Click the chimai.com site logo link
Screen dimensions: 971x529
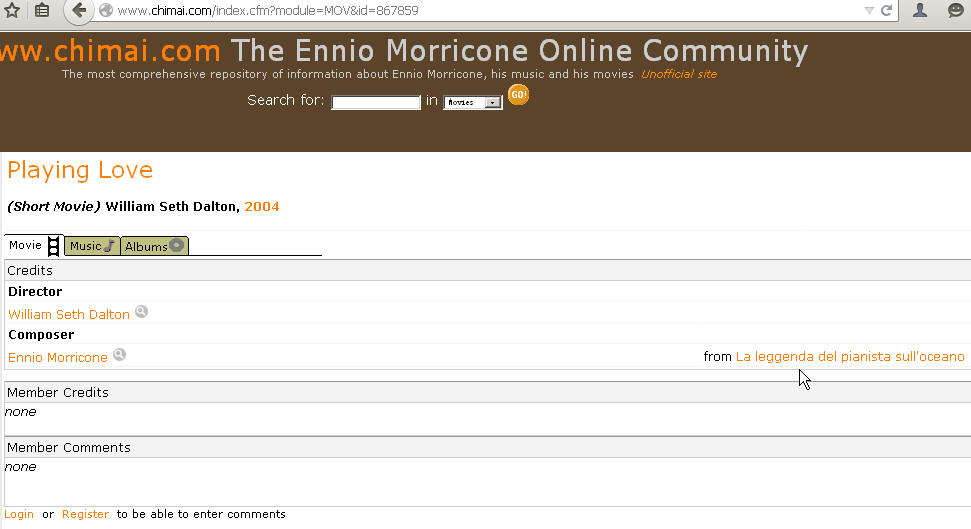pyautogui.click(x=110, y=51)
